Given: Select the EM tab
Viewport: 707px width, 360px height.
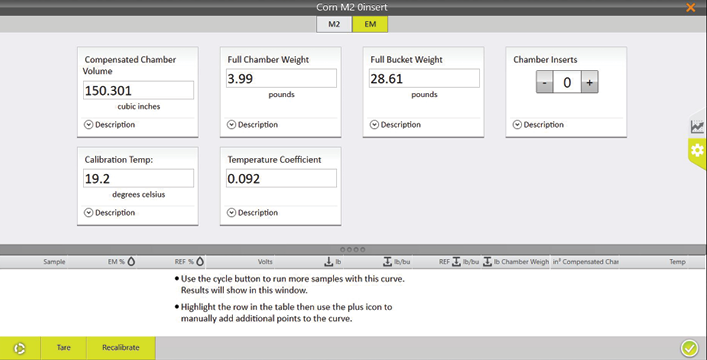Looking at the screenshot, I should (x=370, y=24).
